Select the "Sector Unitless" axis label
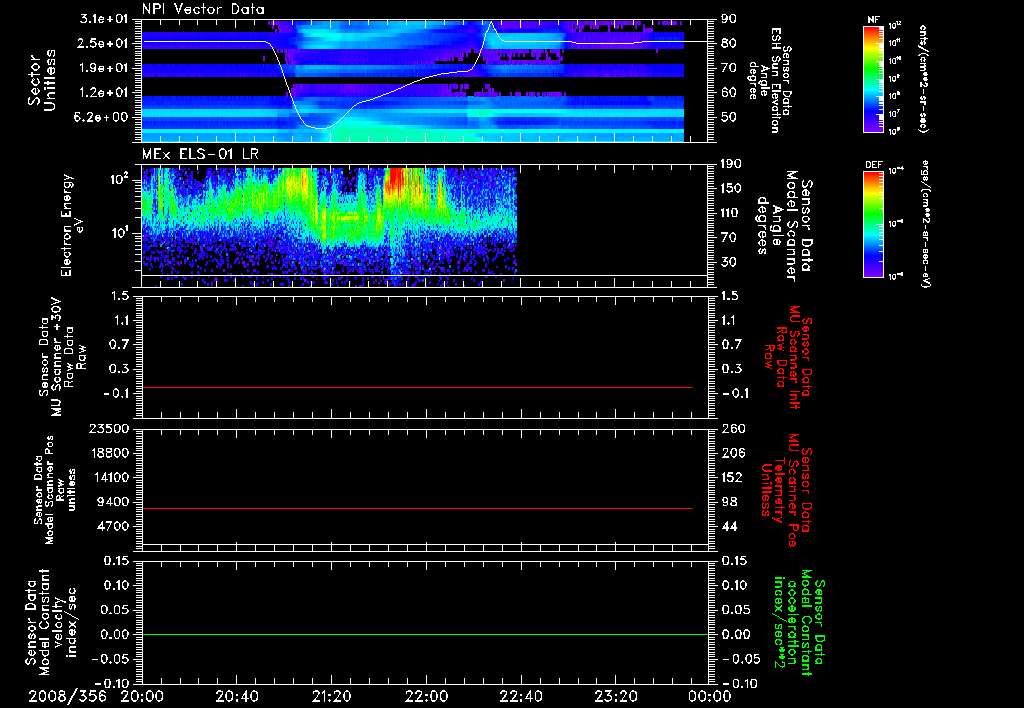Viewport: 1024px width, 708px height. pyautogui.click(x=42, y=80)
